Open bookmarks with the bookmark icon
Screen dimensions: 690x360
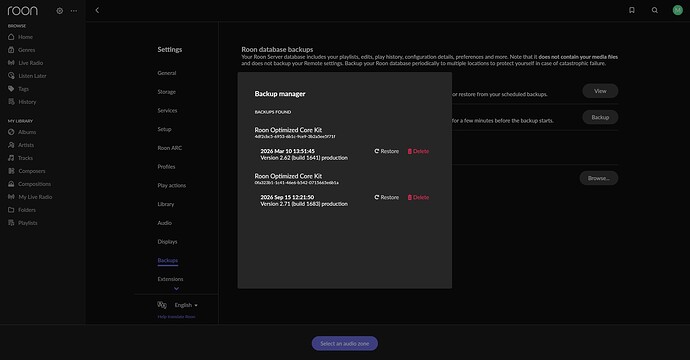(x=631, y=10)
